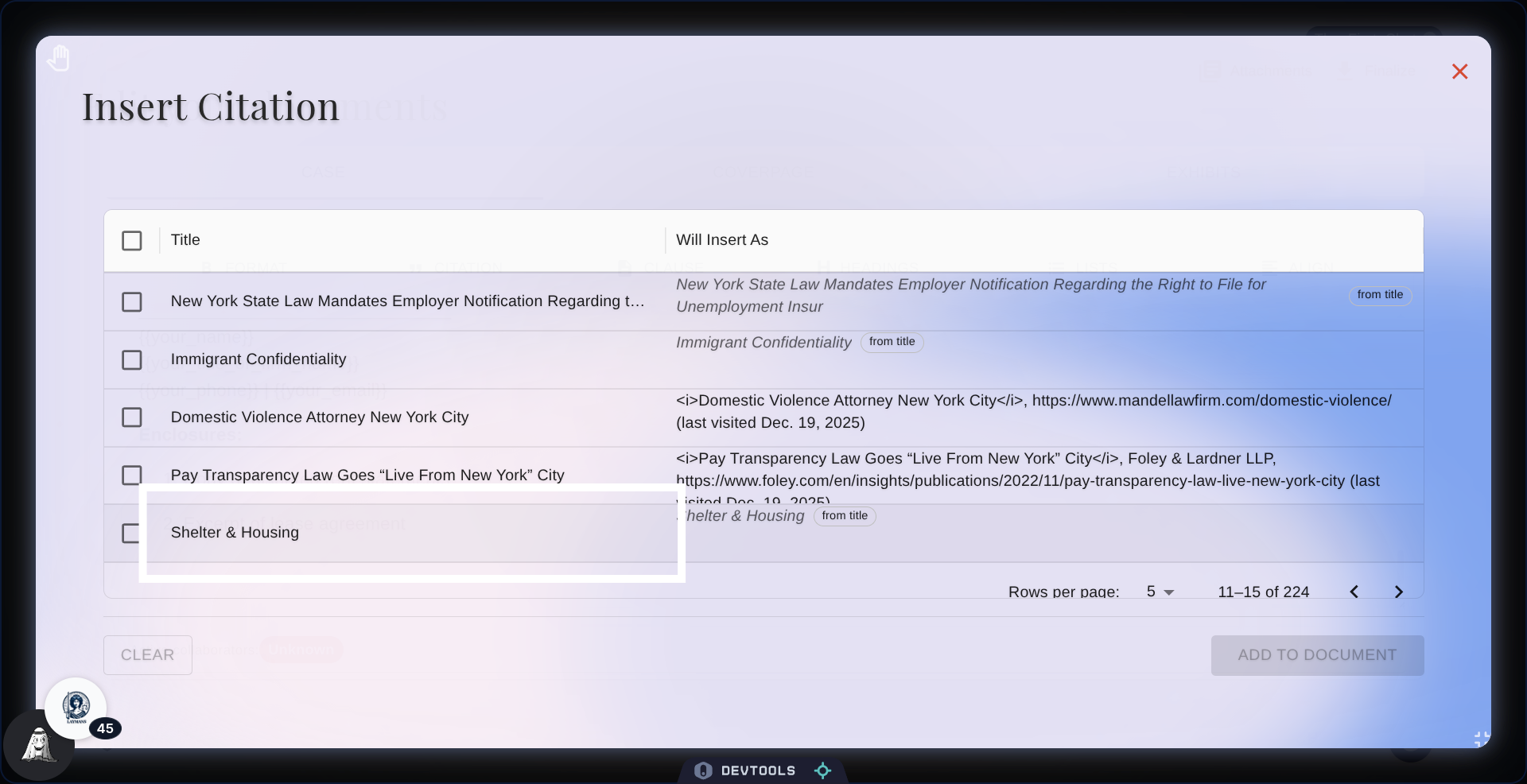Click the 'Rows per page:' label

pos(1063,592)
